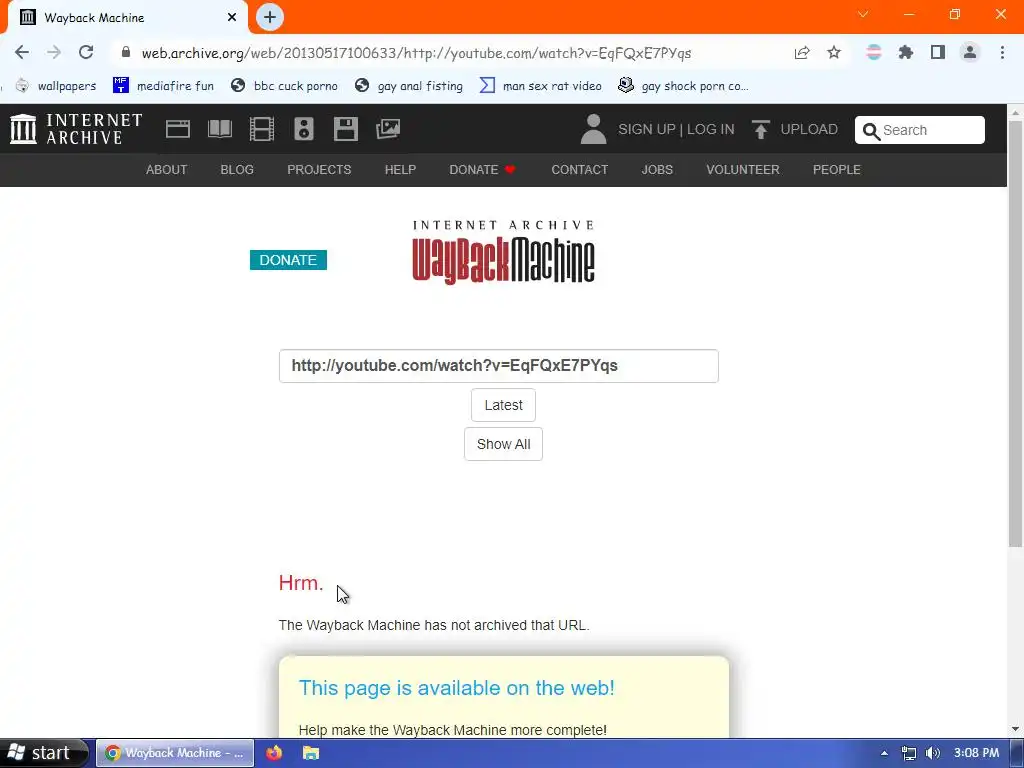The height and width of the screenshot is (768, 1024).
Task: Open the PEOPLE menu item
Action: (x=837, y=170)
